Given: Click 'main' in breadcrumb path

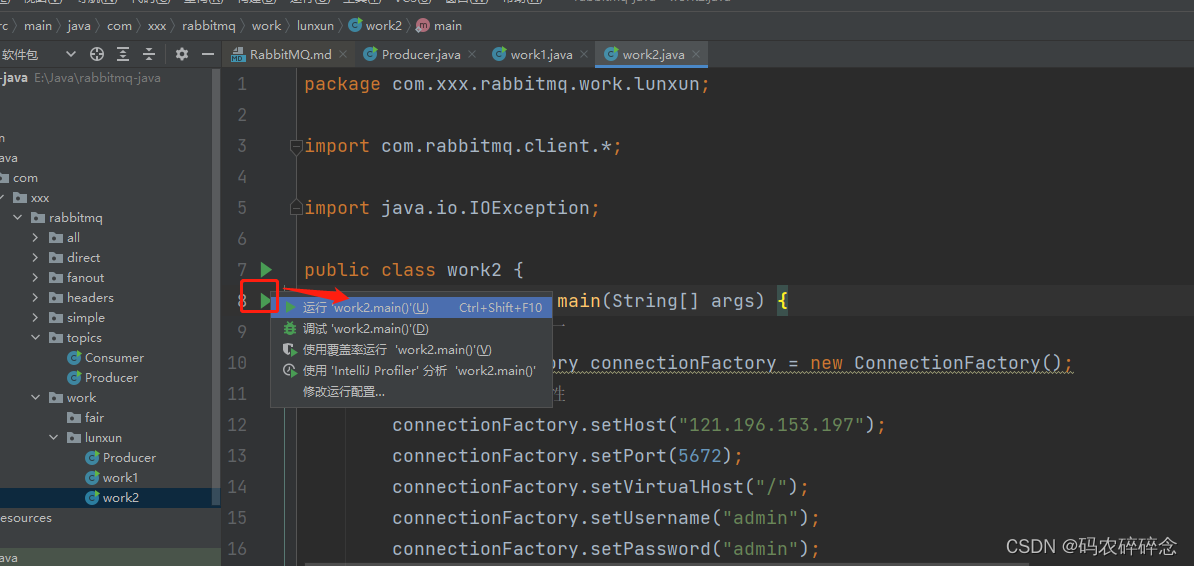Looking at the screenshot, I should [x=38, y=25].
